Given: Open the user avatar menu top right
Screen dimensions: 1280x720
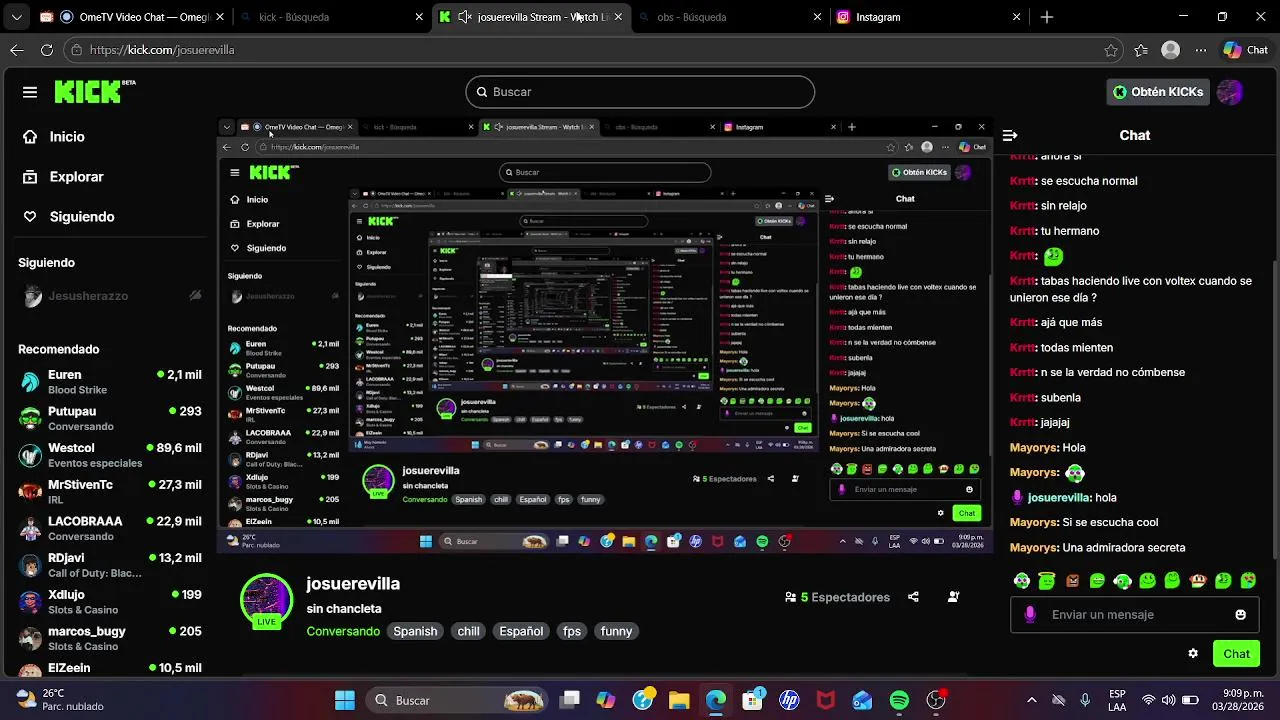Looking at the screenshot, I should tap(1230, 92).
